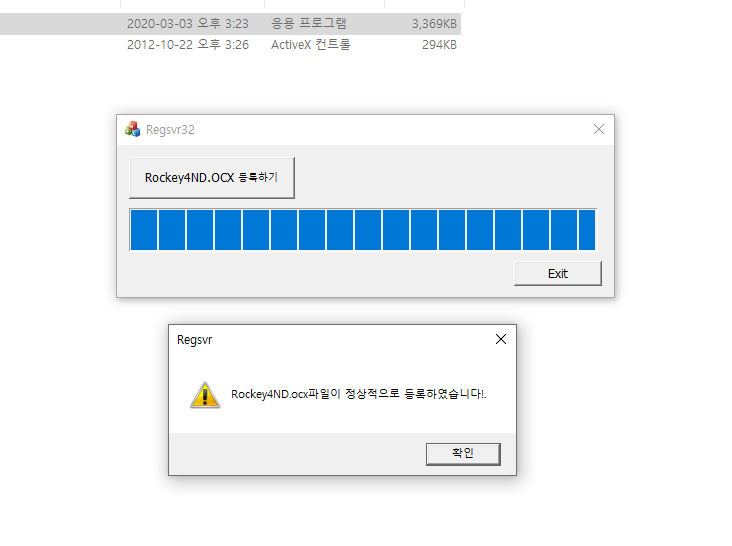
Task: Click the Rockey4ND.ocx registration success message
Action: point(359,394)
